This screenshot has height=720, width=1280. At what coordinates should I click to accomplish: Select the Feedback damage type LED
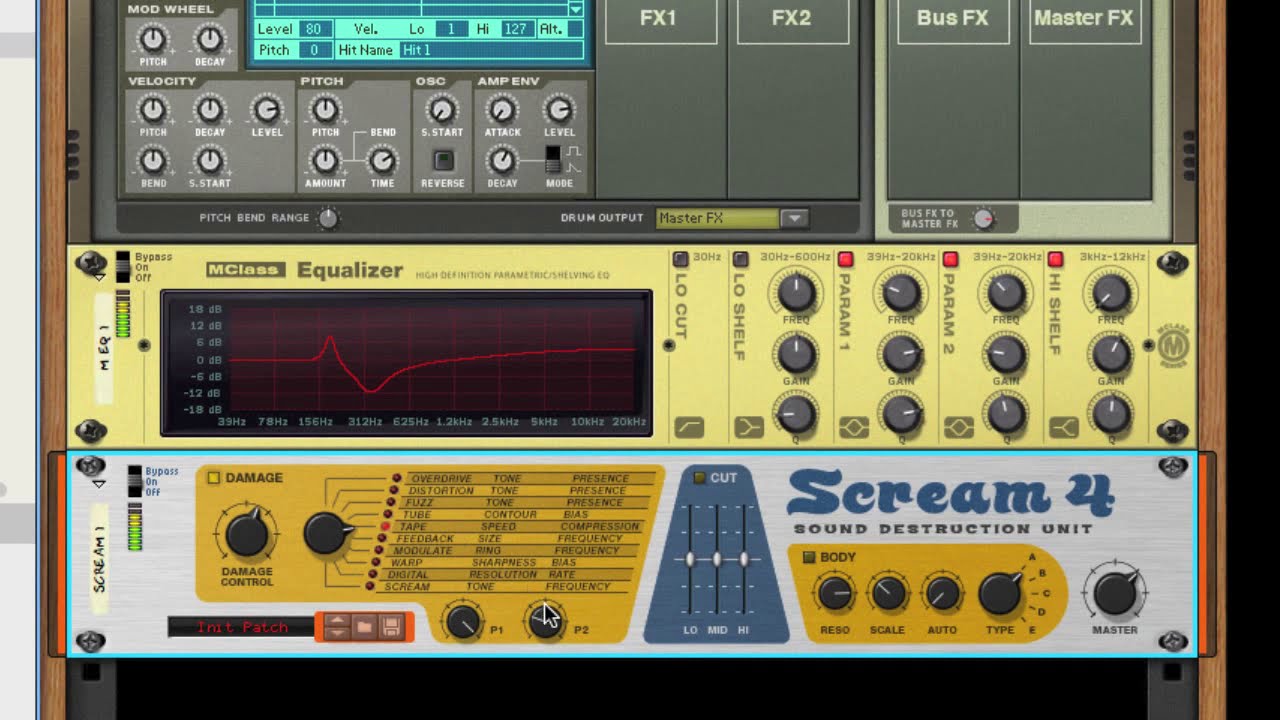382,539
